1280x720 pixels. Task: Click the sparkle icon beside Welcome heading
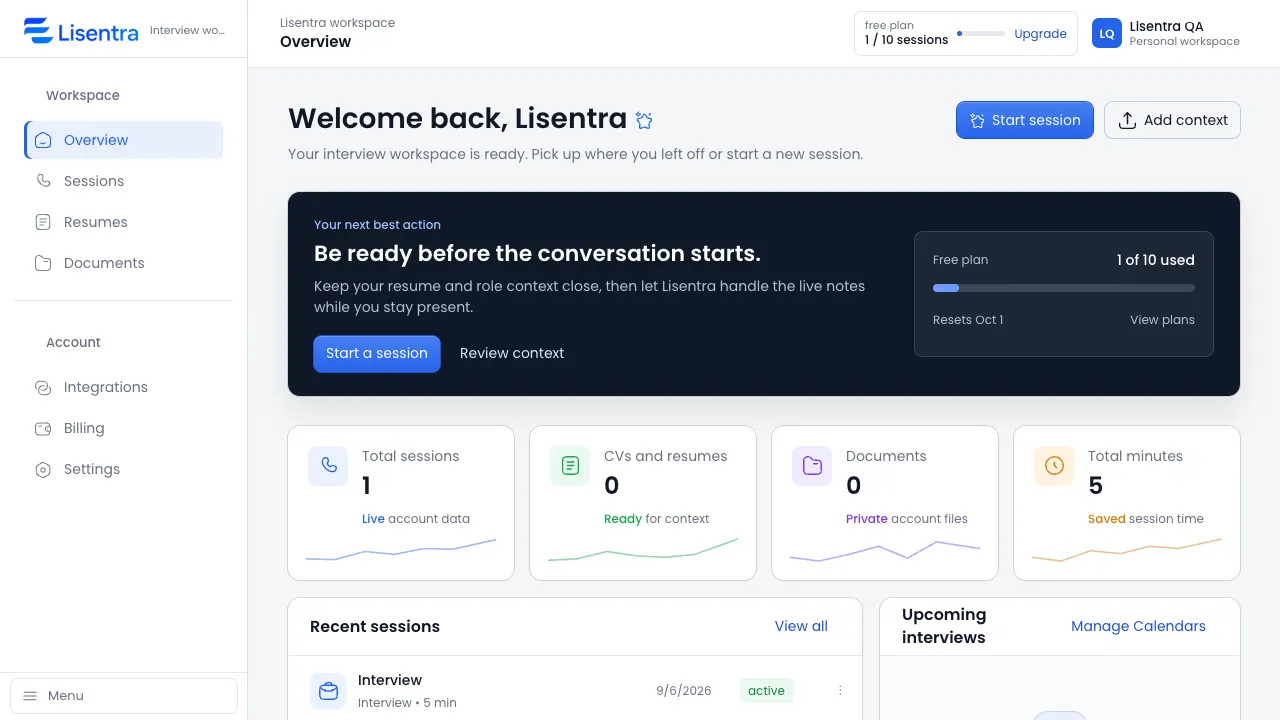pyautogui.click(x=645, y=120)
